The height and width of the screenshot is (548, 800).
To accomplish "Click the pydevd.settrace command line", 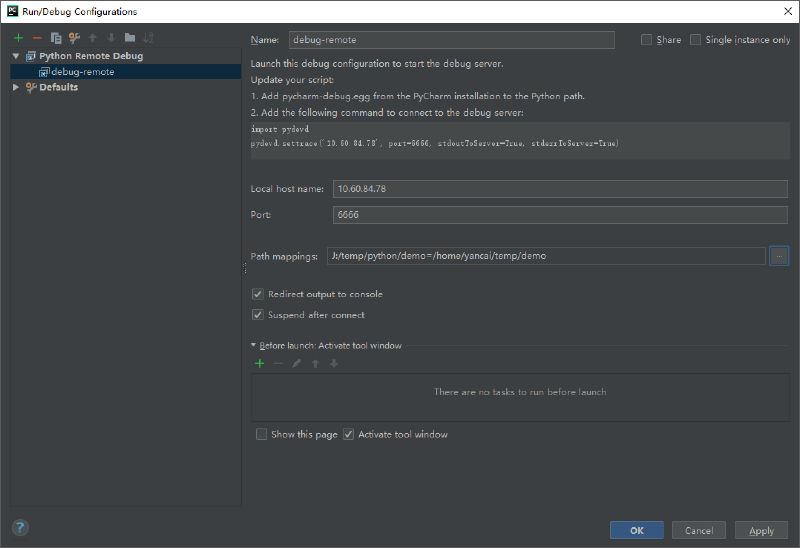I will pos(435,143).
